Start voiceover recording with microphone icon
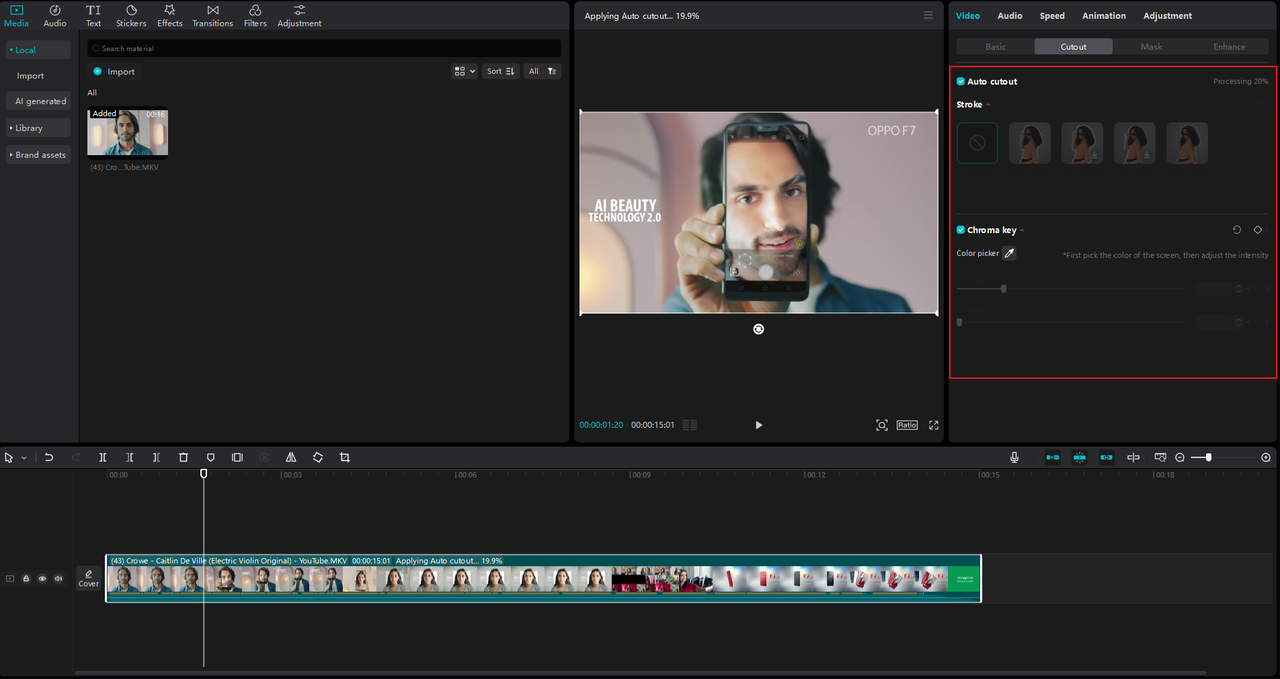The height and width of the screenshot is (679, 1280). pyautogui.click(x=1014, y=457)
